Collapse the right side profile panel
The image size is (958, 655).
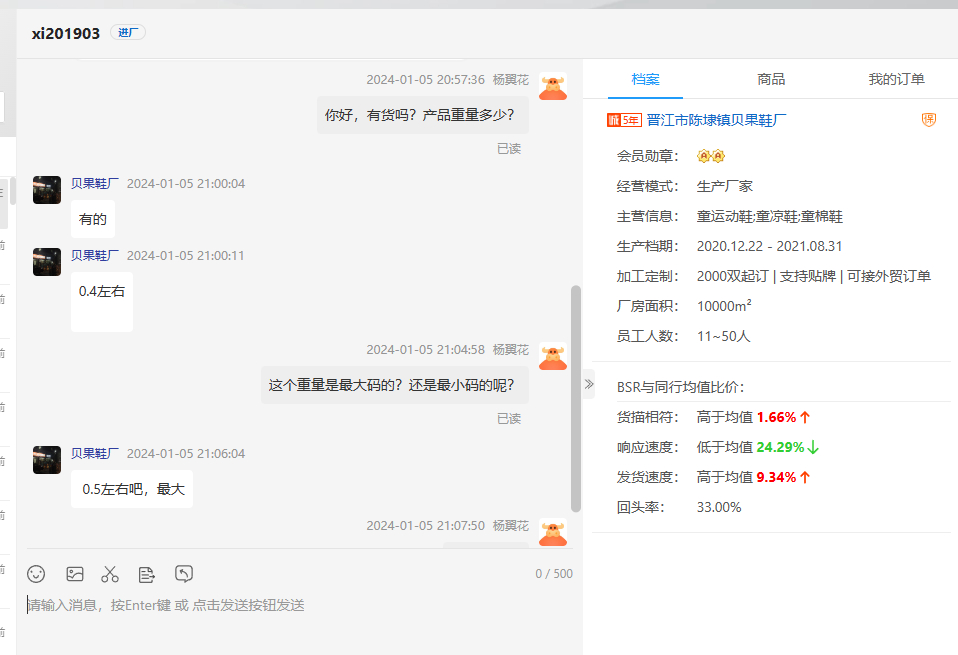tap(588, 383)
